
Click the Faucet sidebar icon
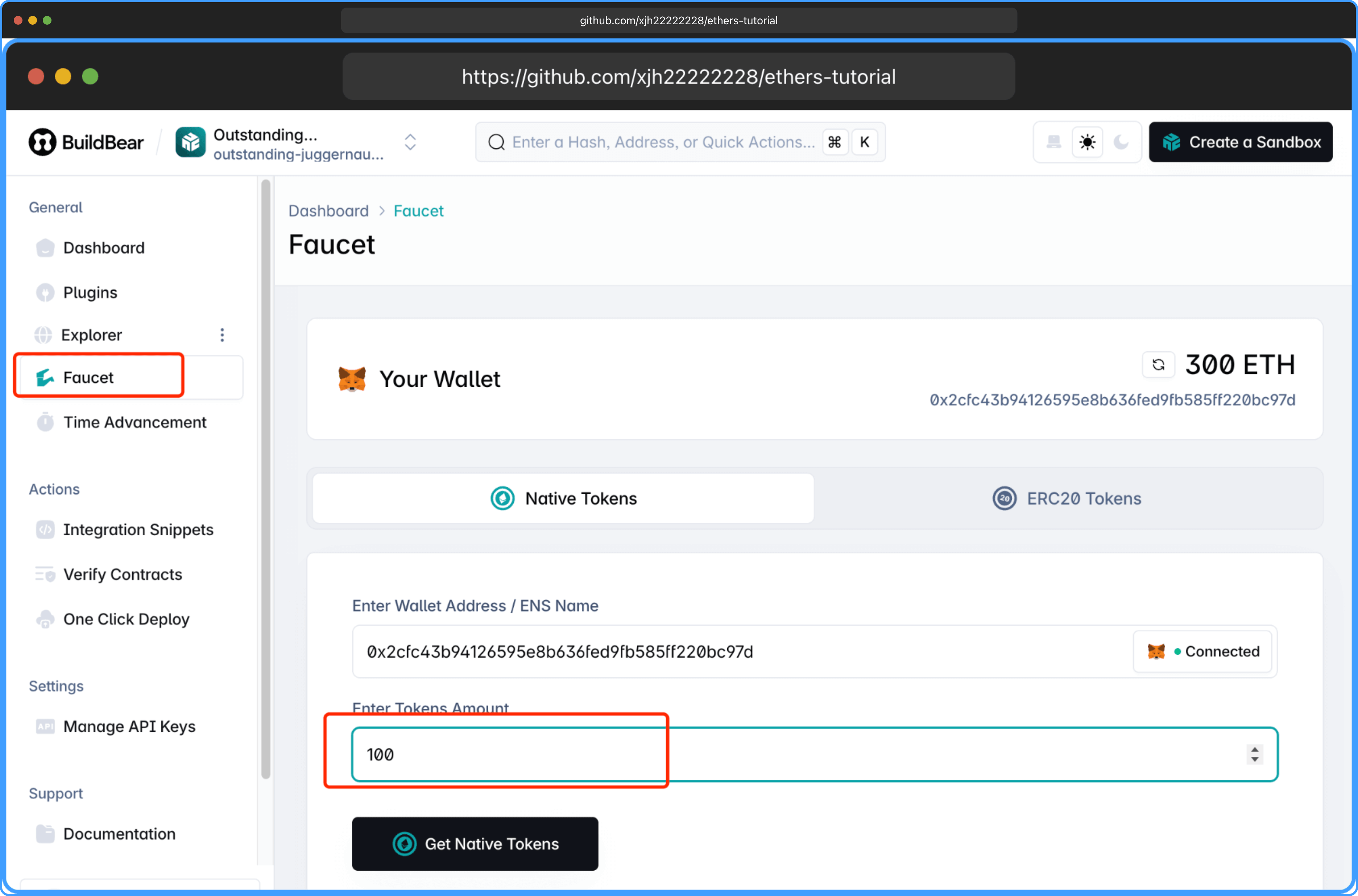click(45, 377)
